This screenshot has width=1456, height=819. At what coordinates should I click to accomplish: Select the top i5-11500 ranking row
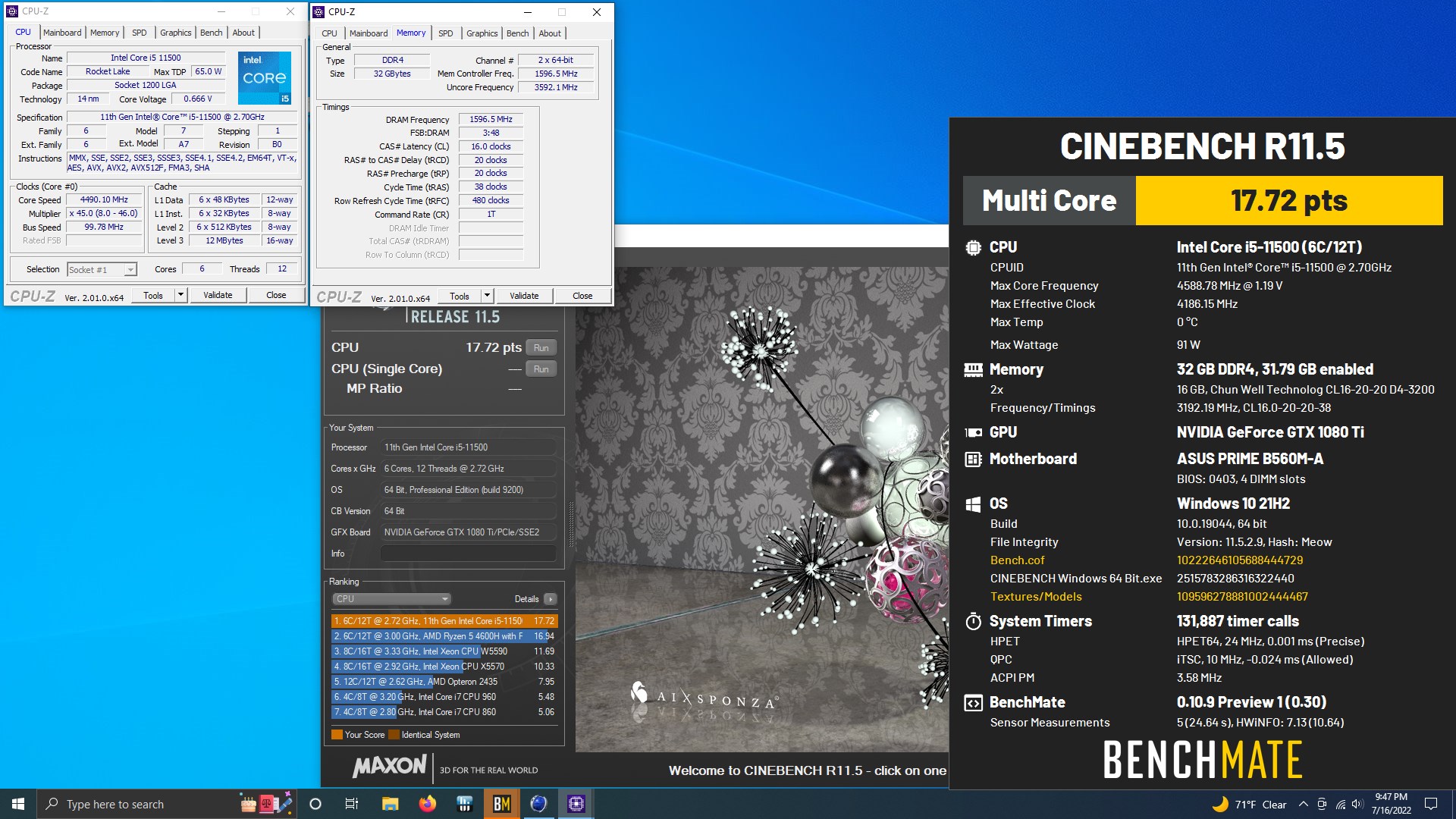pyautogui.click(x=444, y=621)
